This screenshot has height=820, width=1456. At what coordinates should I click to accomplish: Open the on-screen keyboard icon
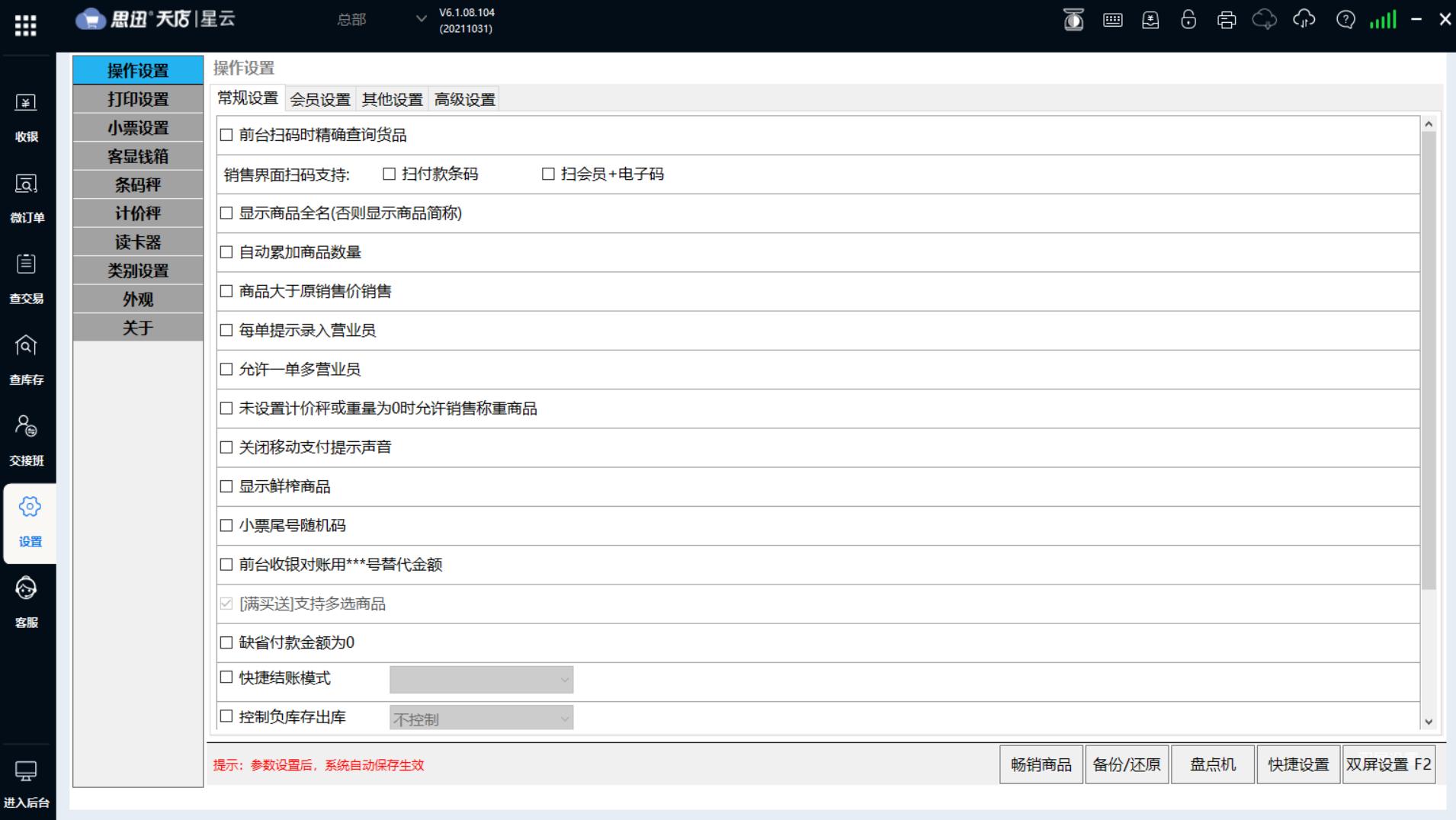click(x=1113, y=20)
